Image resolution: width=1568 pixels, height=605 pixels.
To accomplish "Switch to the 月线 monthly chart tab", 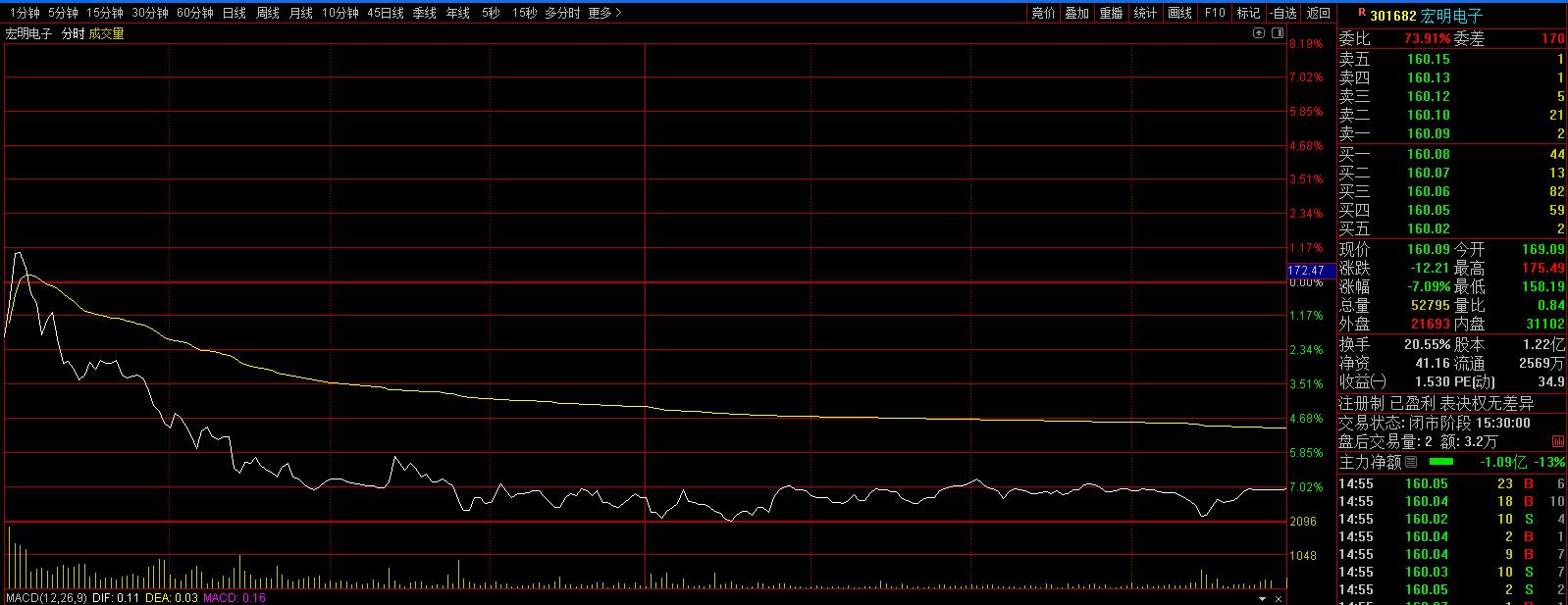I will click(x=300, y=13).
